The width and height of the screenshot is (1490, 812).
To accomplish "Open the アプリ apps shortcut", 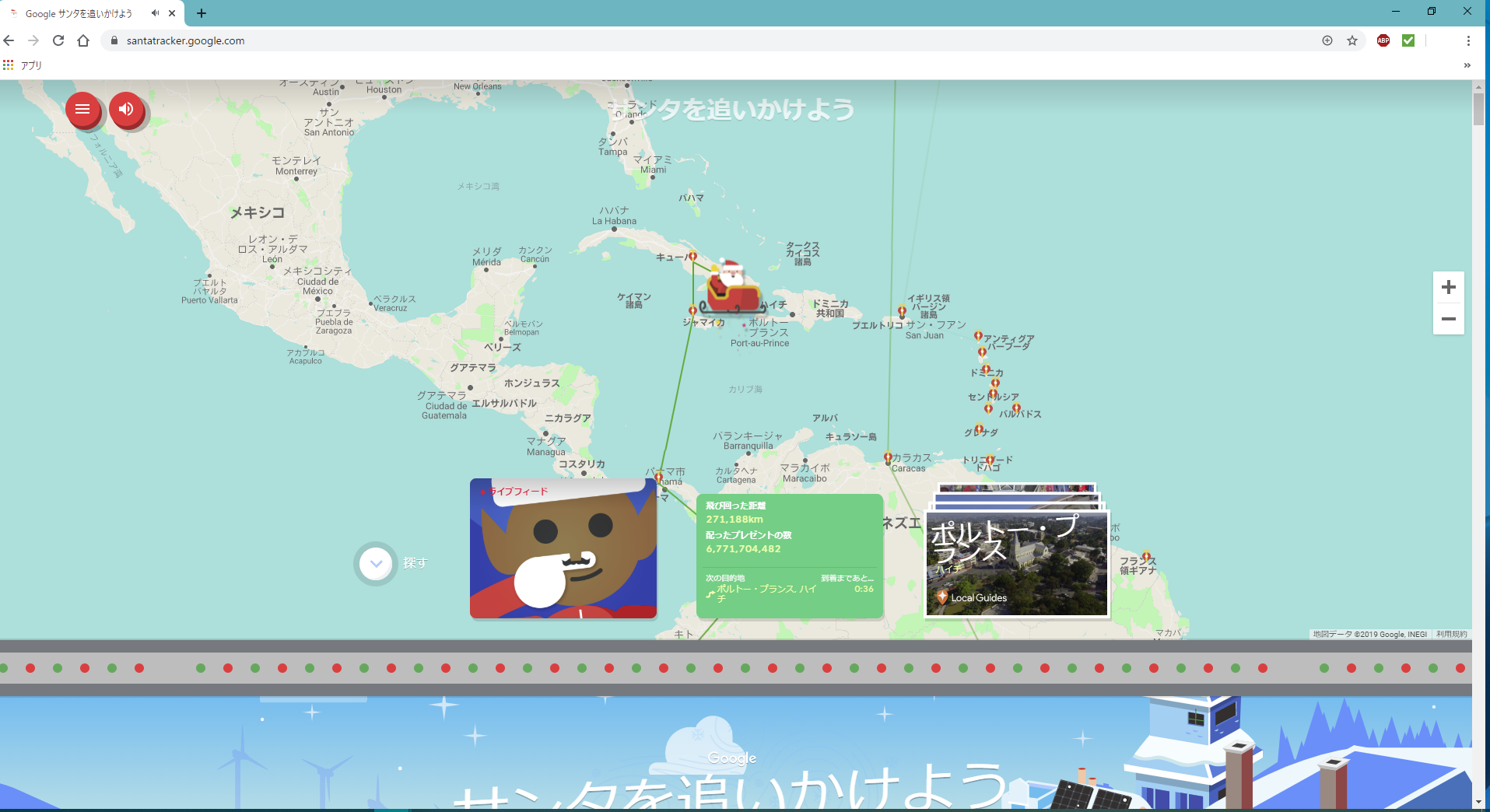I will click(23, 65).
